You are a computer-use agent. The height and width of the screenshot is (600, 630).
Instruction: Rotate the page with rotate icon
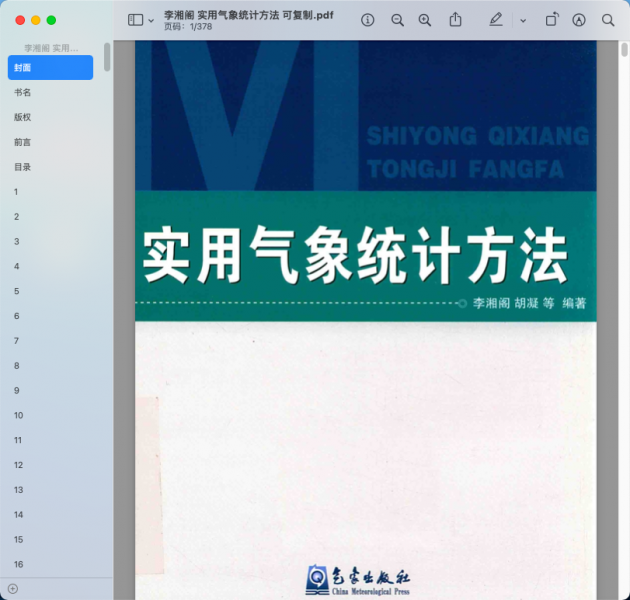[551, 20]
